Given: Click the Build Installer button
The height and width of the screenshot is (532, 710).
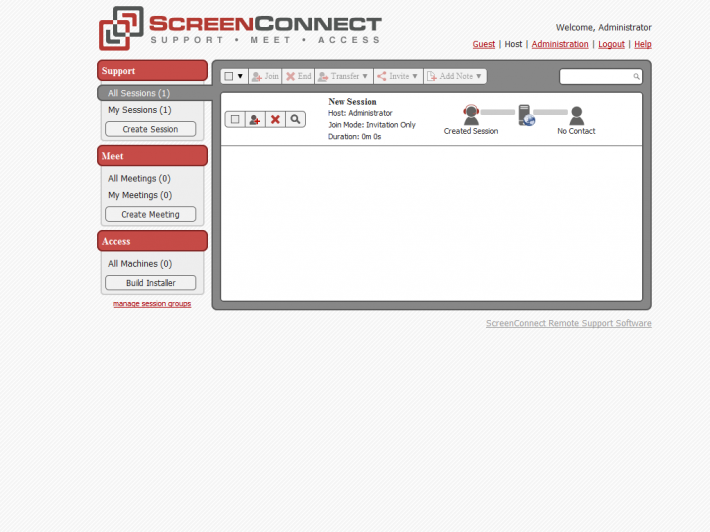Looking at the screenshot, I should point(151,283).
